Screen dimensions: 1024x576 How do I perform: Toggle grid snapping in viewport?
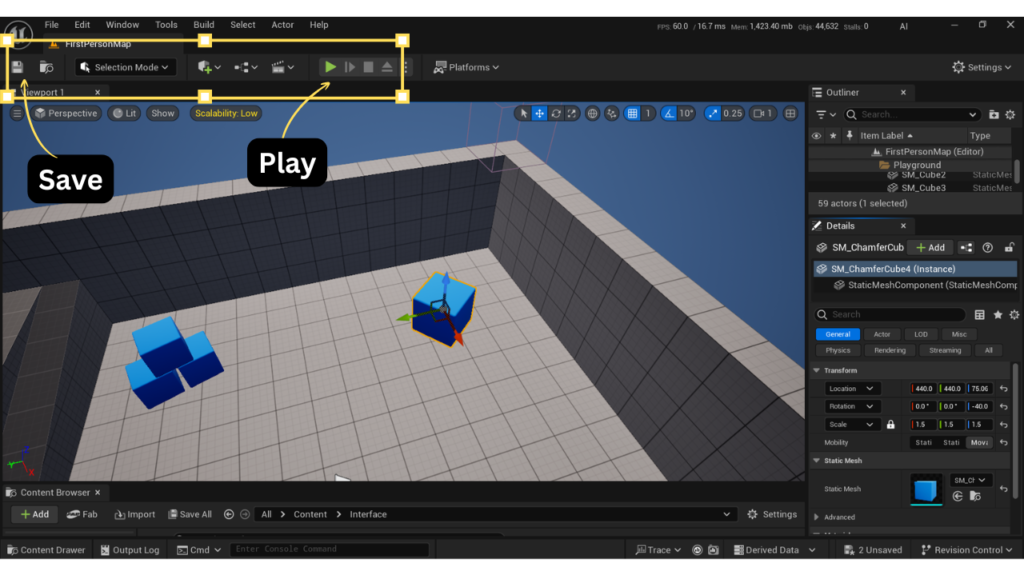(x=632, y=114)
